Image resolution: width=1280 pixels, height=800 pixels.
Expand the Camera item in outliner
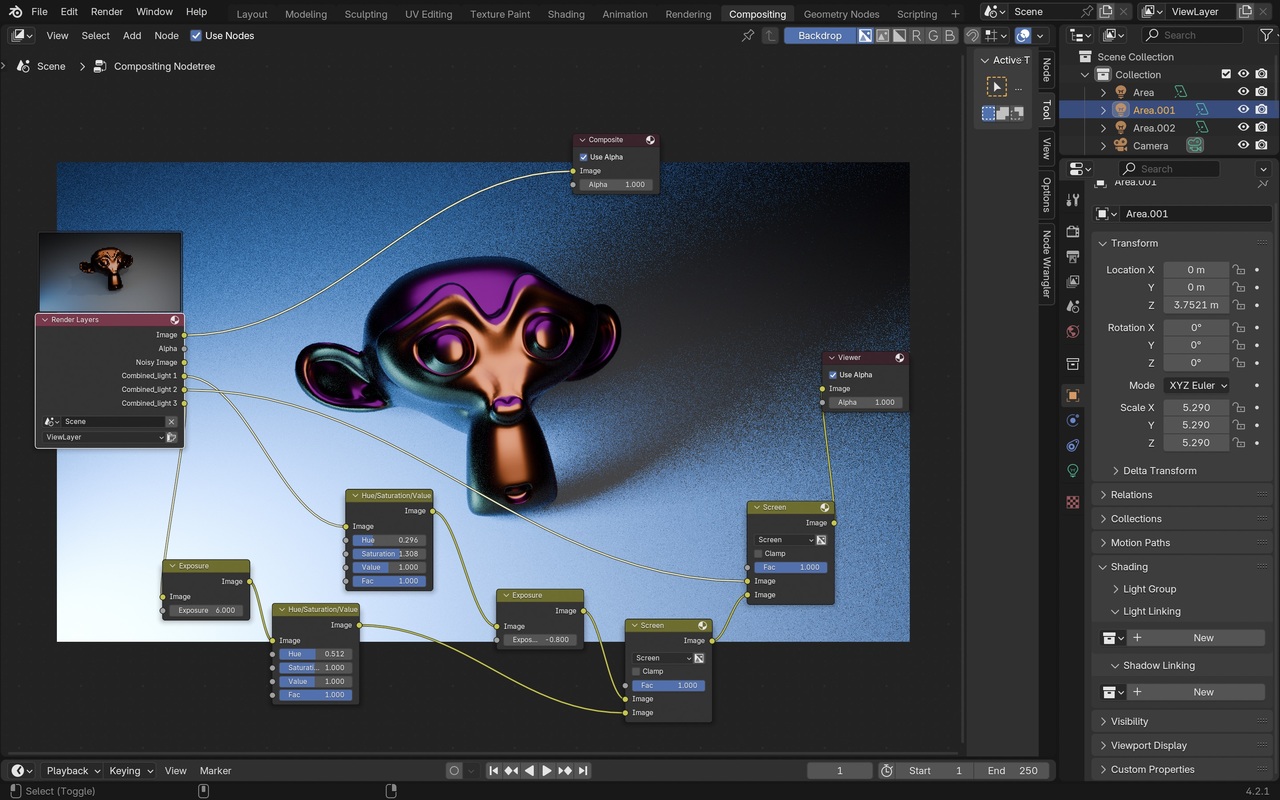click(x=1104, y=146)
